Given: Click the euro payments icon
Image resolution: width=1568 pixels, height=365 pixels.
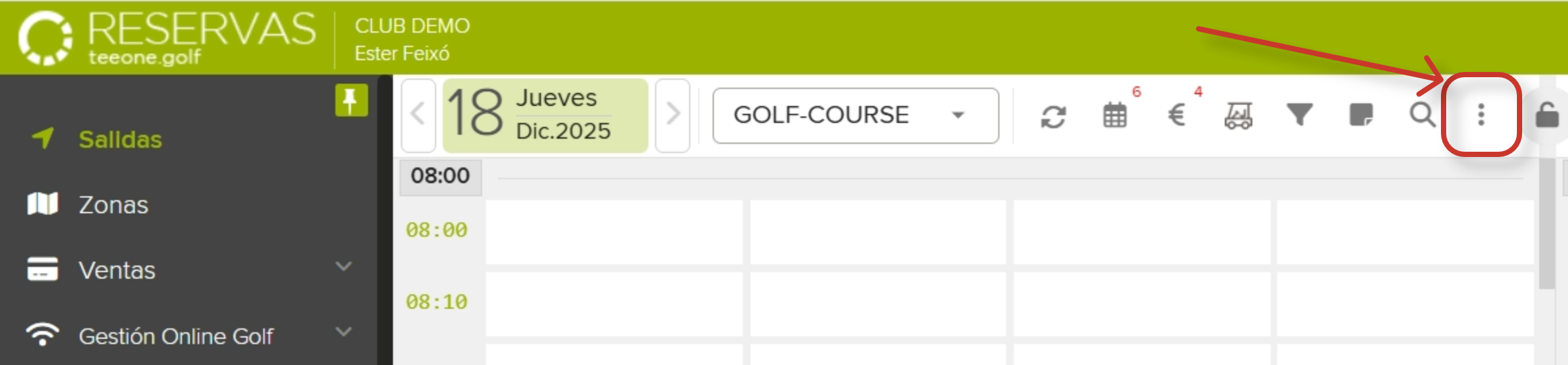Looking at the screenshot, I should tap(1176, 116).
